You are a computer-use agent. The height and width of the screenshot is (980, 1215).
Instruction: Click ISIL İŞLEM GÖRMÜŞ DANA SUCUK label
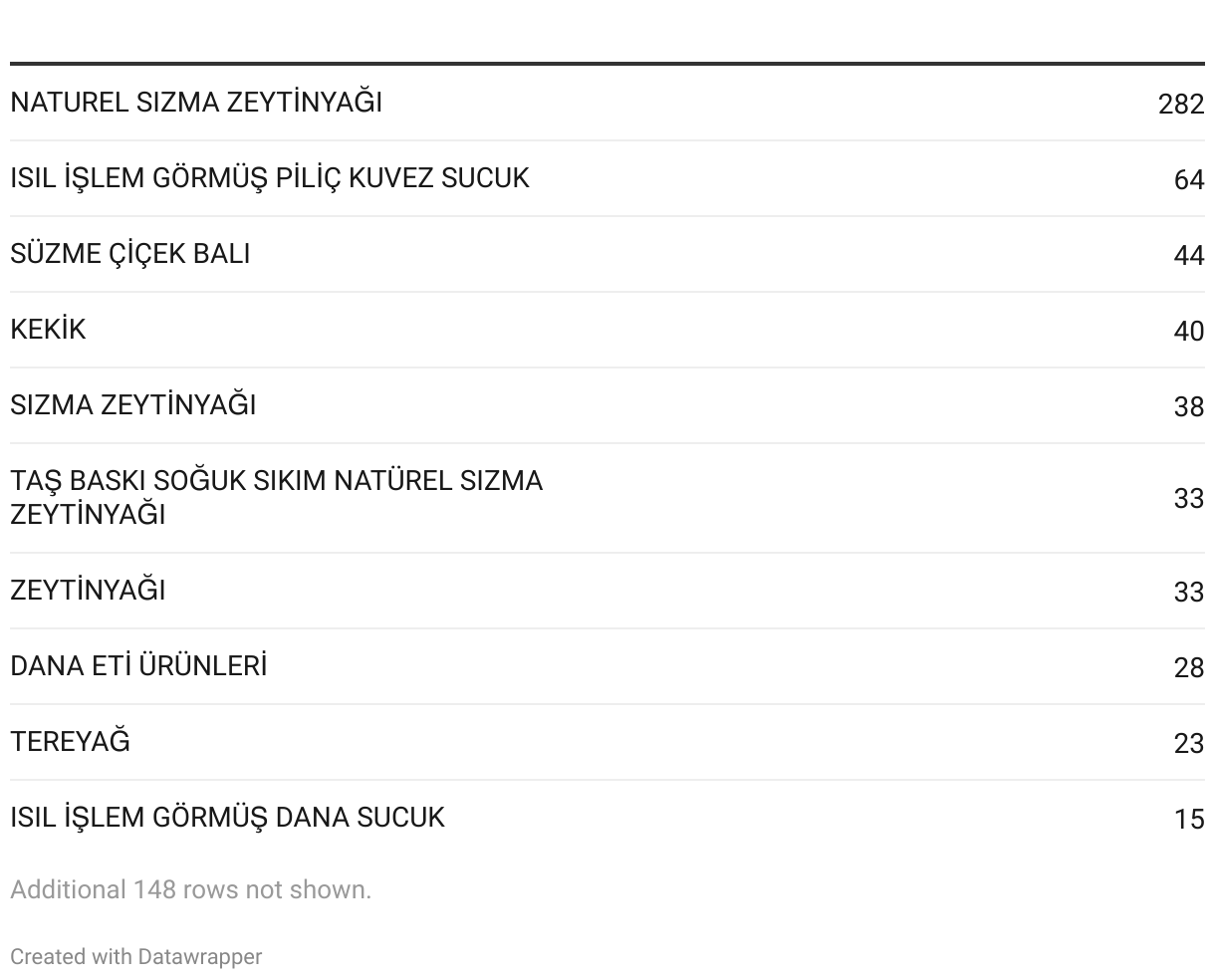point(227,818)
